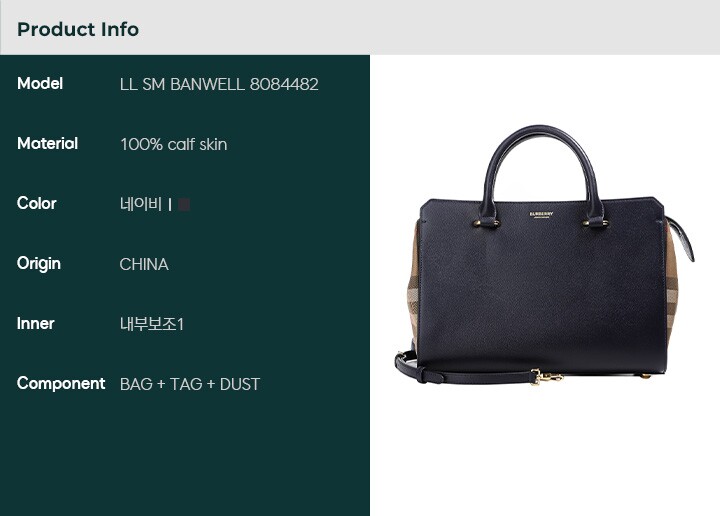720x516 pixels.
Task: Click the Product Info heading
Action: (x=78, y=29)
